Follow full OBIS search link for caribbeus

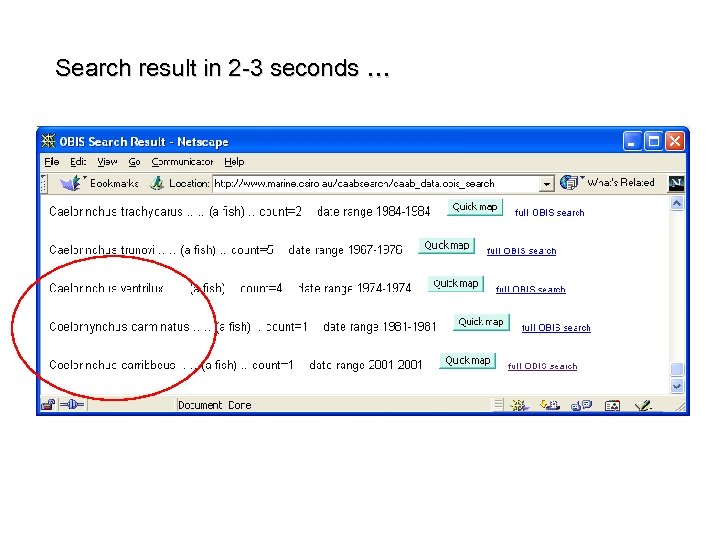(x=542, y=366)
